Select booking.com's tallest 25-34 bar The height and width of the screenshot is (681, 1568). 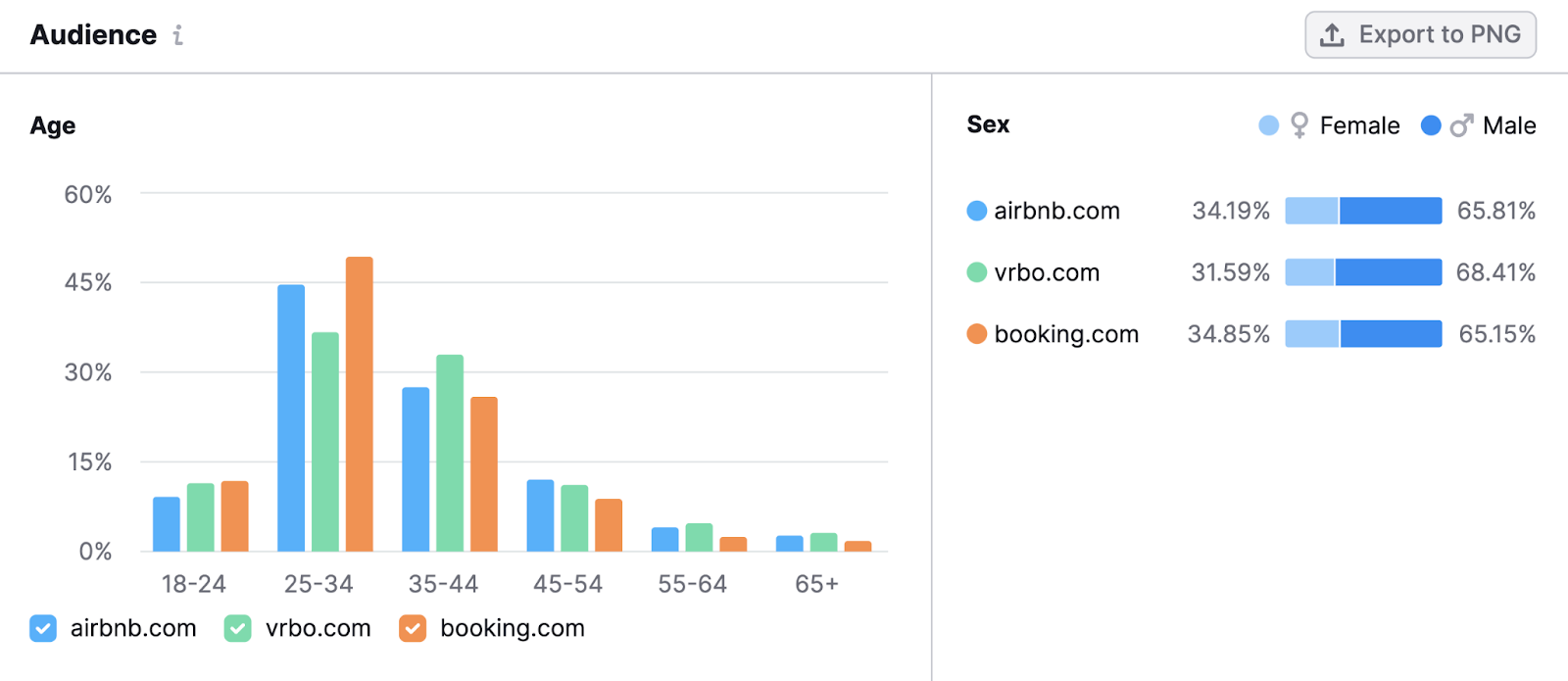point(360,402)
